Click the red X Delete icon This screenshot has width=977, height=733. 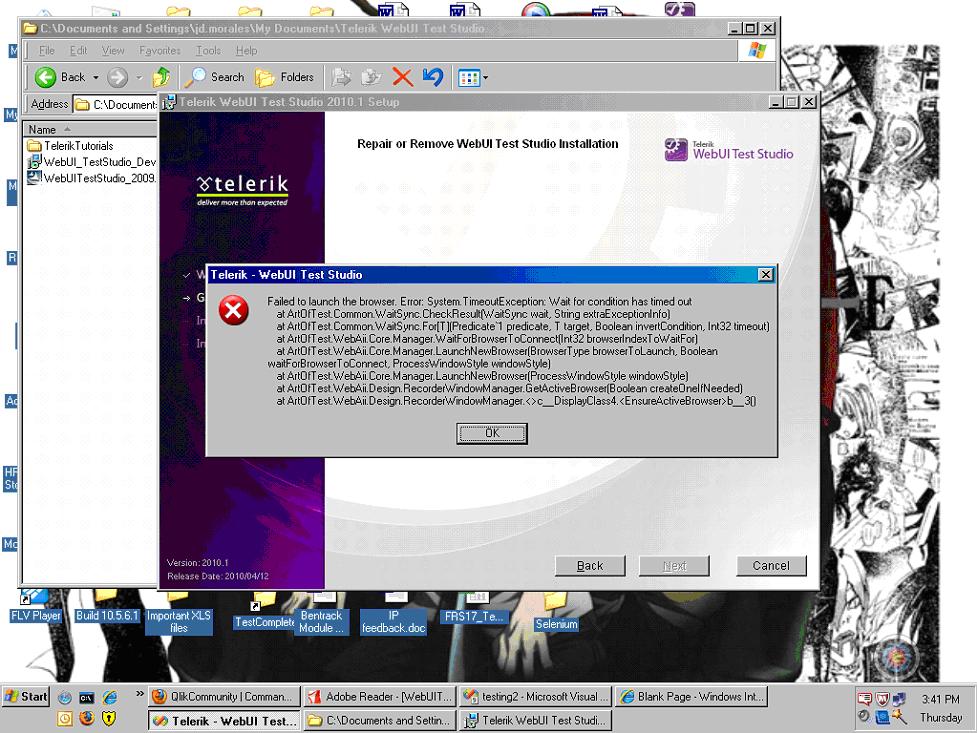tap(403, 77)
